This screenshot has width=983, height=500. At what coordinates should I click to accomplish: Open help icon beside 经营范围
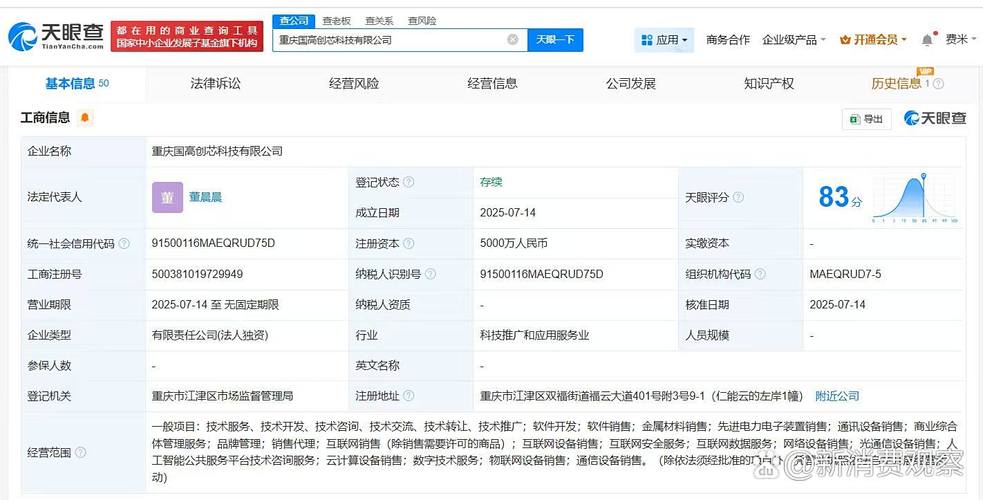coord(80,452)
